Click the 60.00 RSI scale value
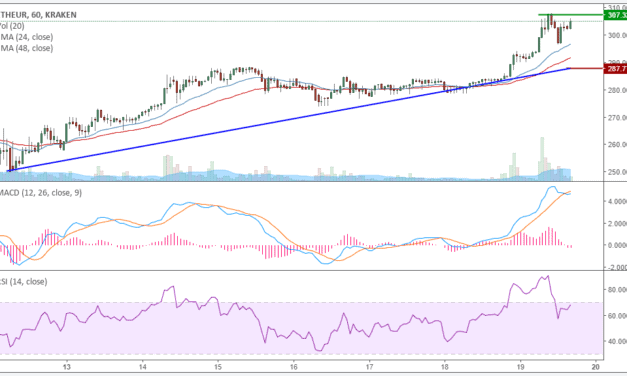627x376 pixels. (617, 316)
